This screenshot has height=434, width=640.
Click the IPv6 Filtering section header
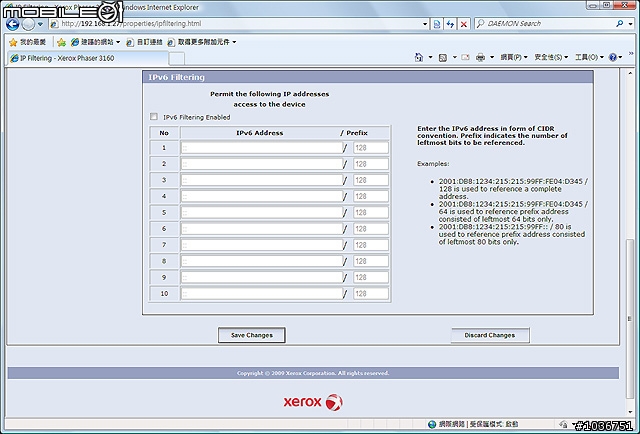coord(368,77)
